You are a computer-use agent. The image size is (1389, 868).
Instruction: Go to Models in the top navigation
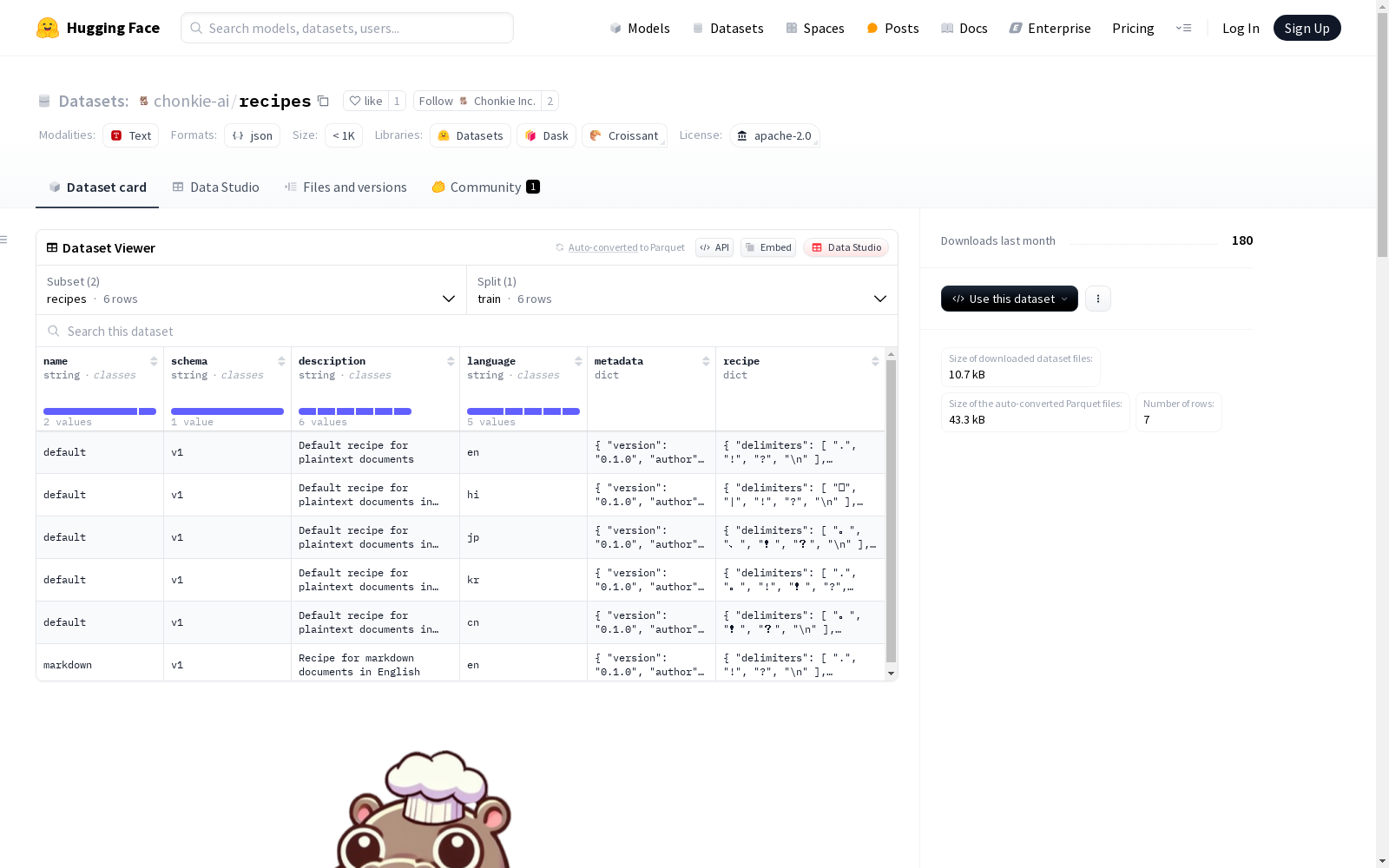click(x=640, y=28)
